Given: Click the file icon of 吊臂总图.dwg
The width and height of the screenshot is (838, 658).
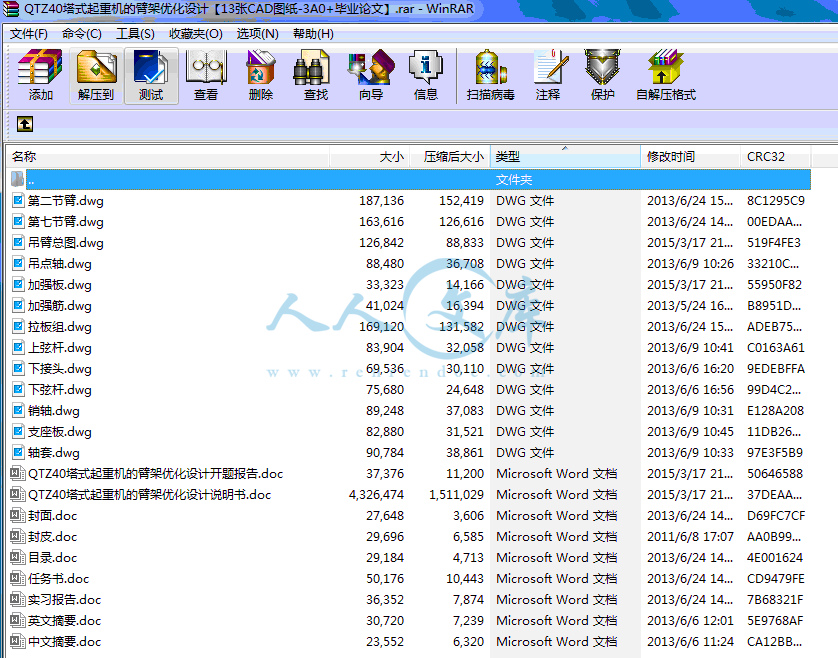Looking at the screenshot, I should pos(18,243).
